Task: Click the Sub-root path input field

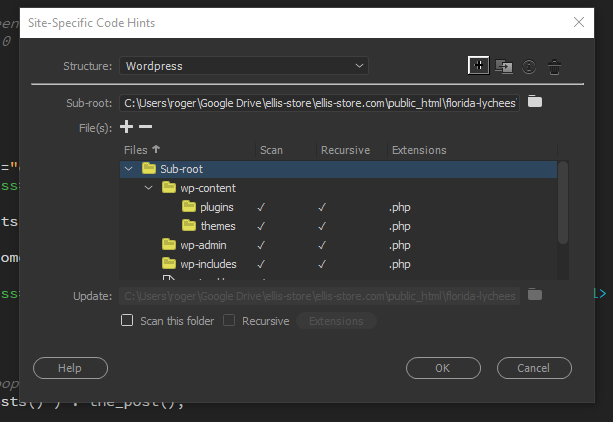Action: 320,102
